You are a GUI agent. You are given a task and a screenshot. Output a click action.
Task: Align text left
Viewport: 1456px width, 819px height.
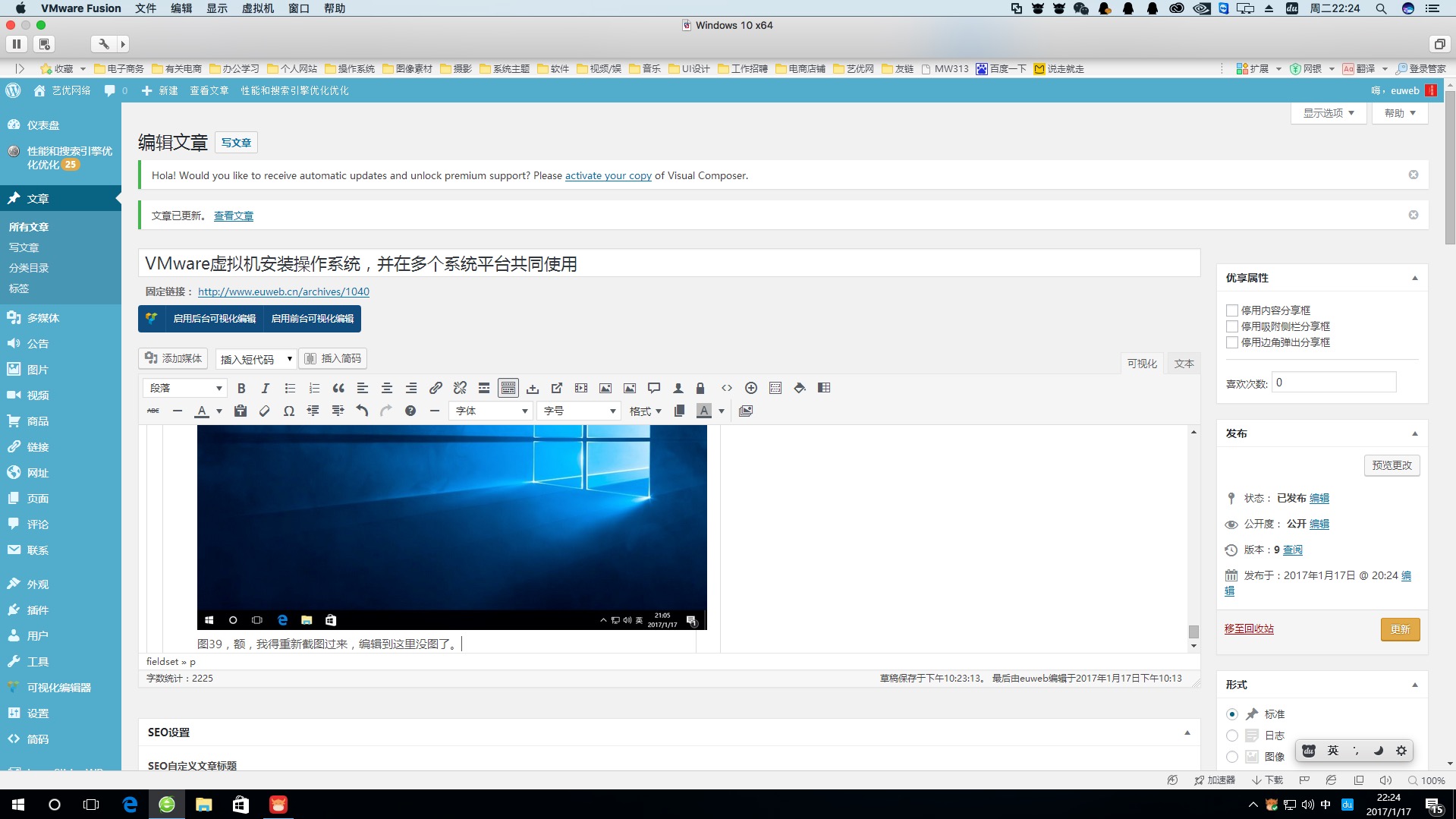point(363,388)
